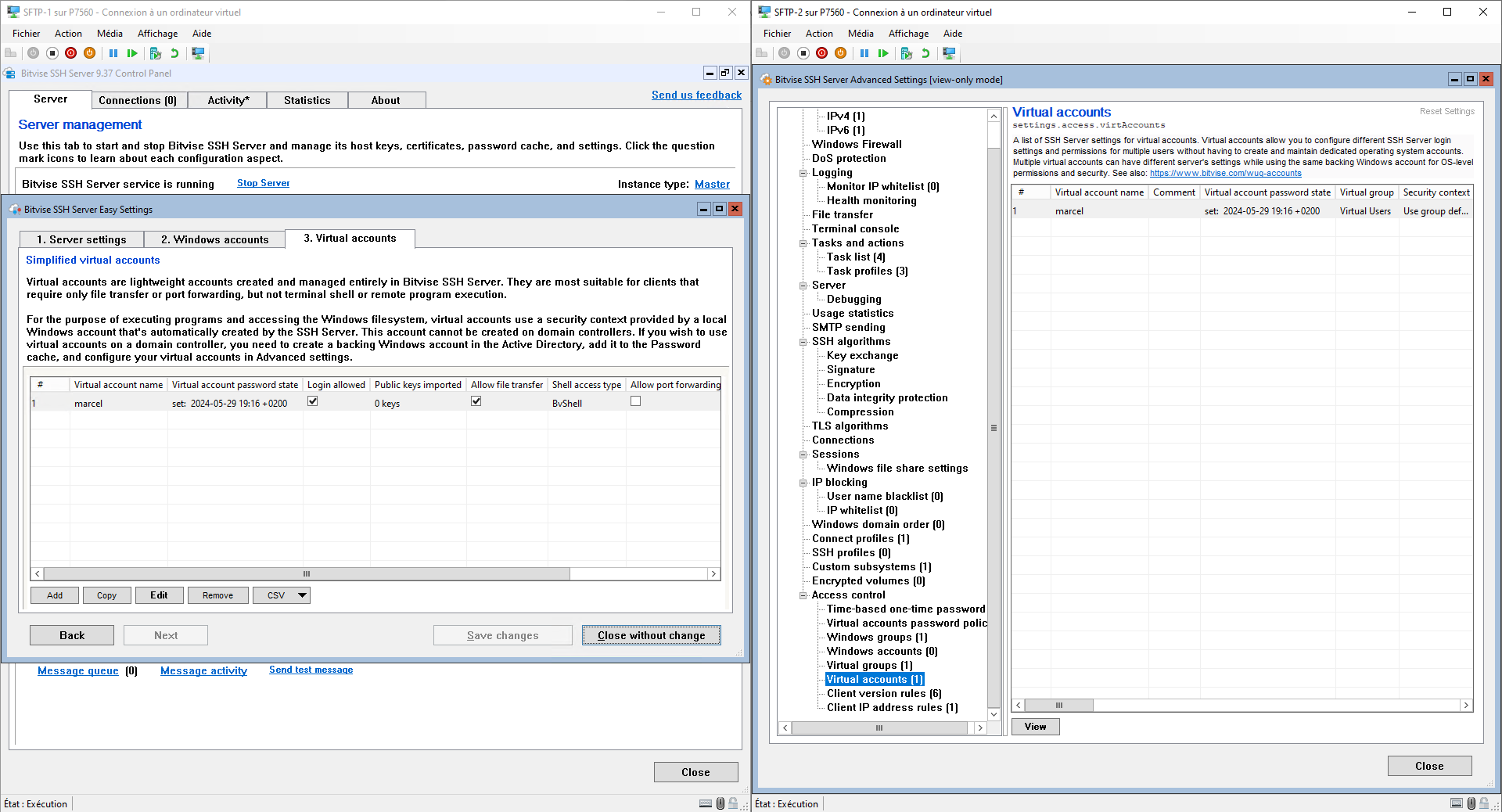Select Windows Firewall in settings tree

coord(857,145)
